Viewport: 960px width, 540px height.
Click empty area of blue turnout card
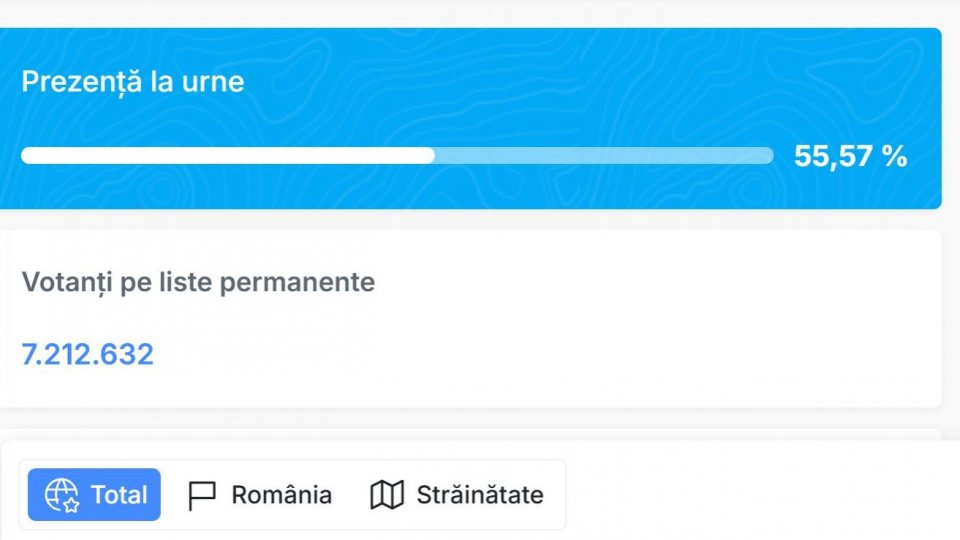(x=600, y=80)
